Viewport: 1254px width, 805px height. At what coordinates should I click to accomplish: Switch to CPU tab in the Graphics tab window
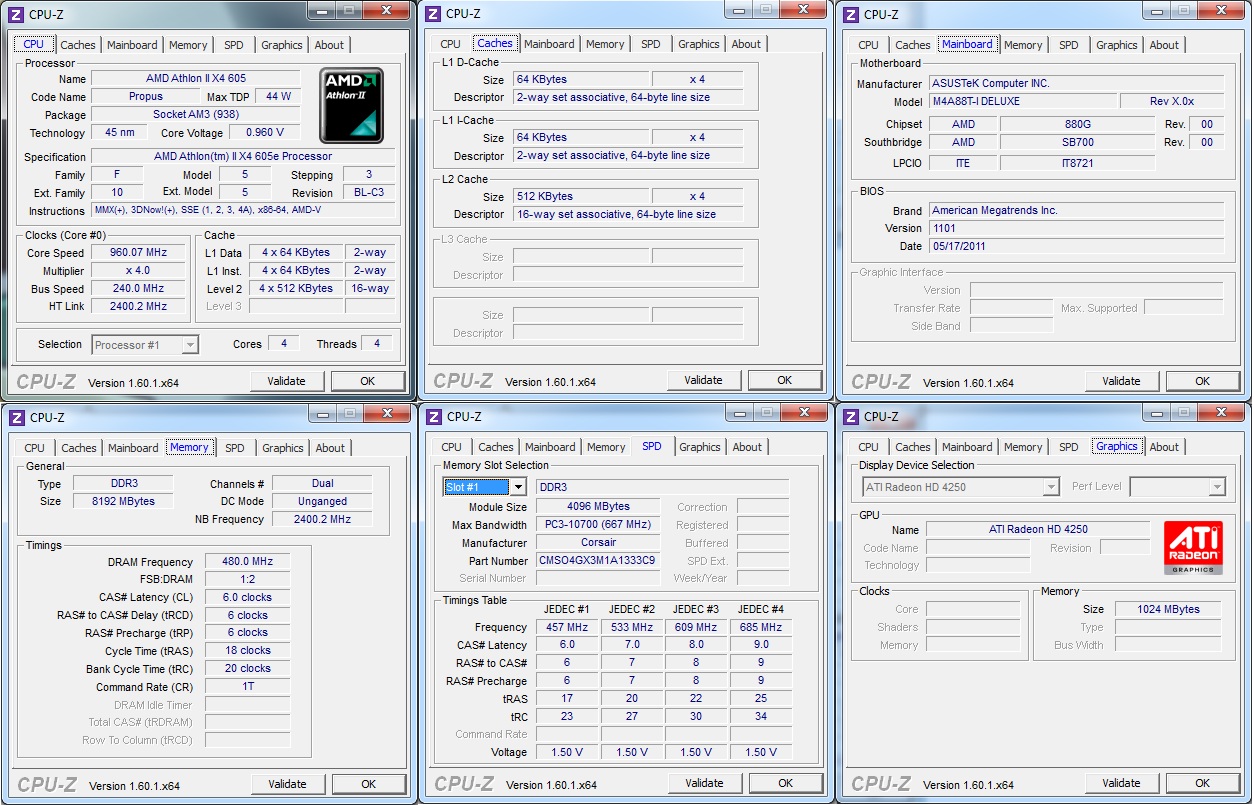click(x=868, y=447)
